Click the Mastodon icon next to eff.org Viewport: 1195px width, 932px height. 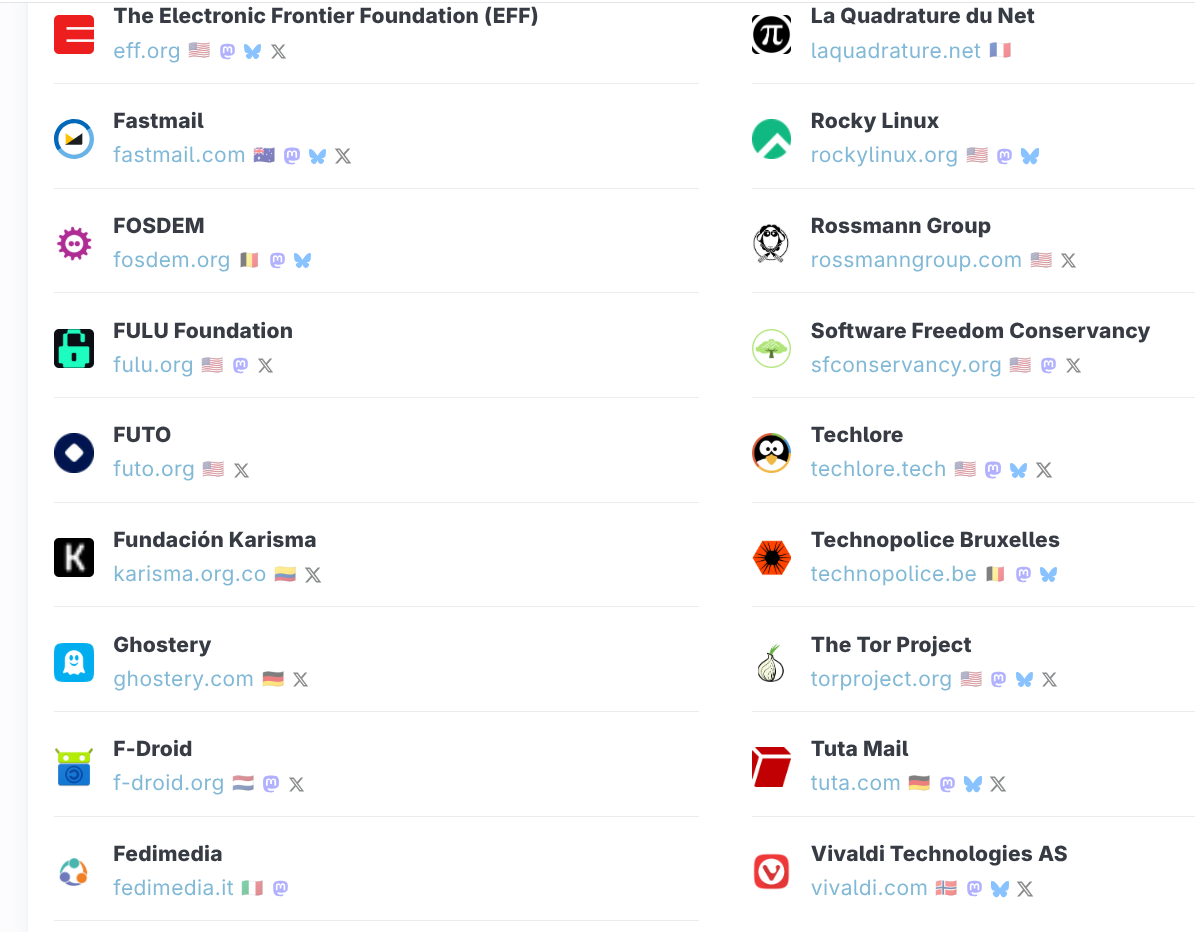click(227, 51)
